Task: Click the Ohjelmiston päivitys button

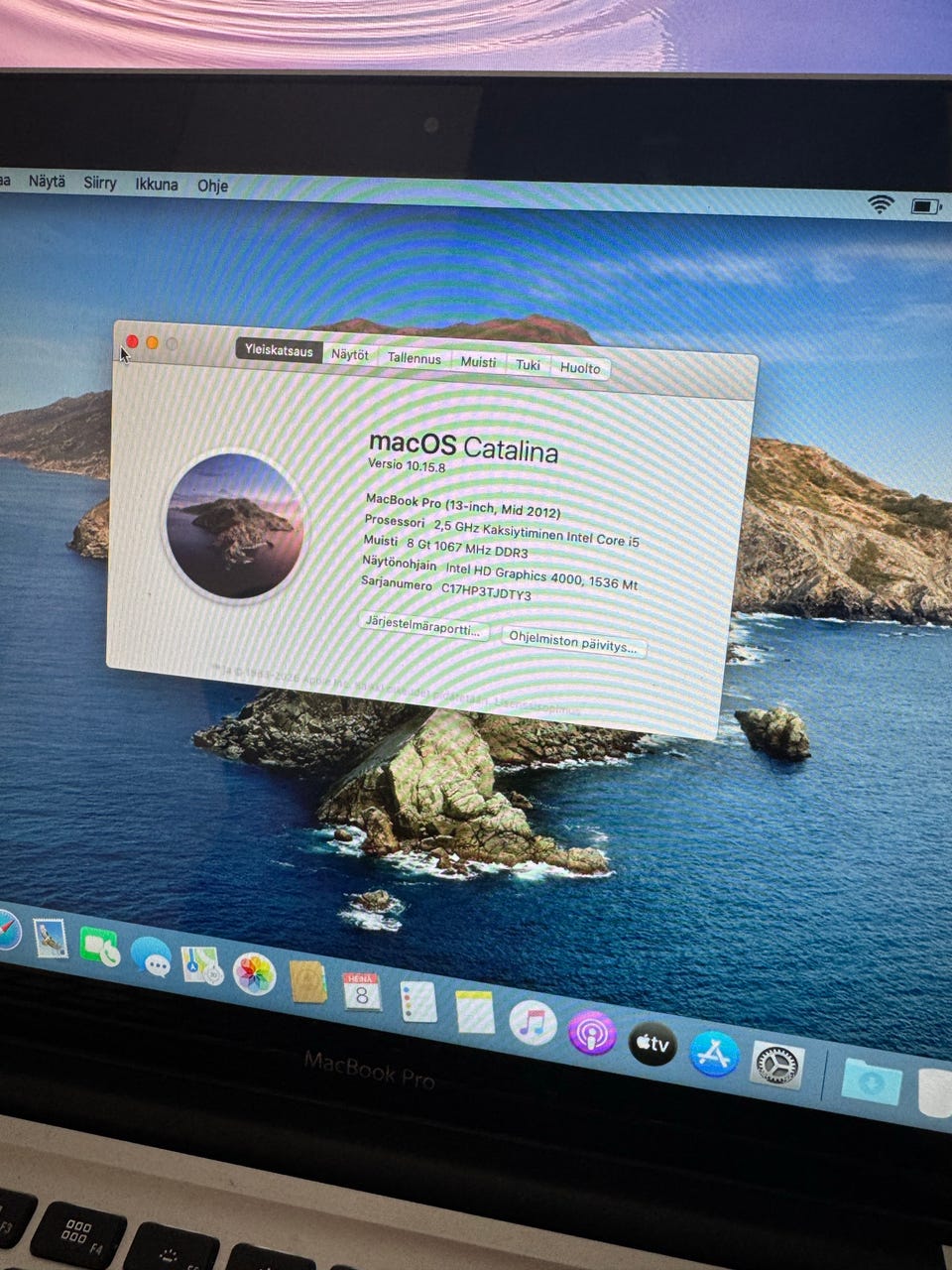Action: (x=573, y=643)
